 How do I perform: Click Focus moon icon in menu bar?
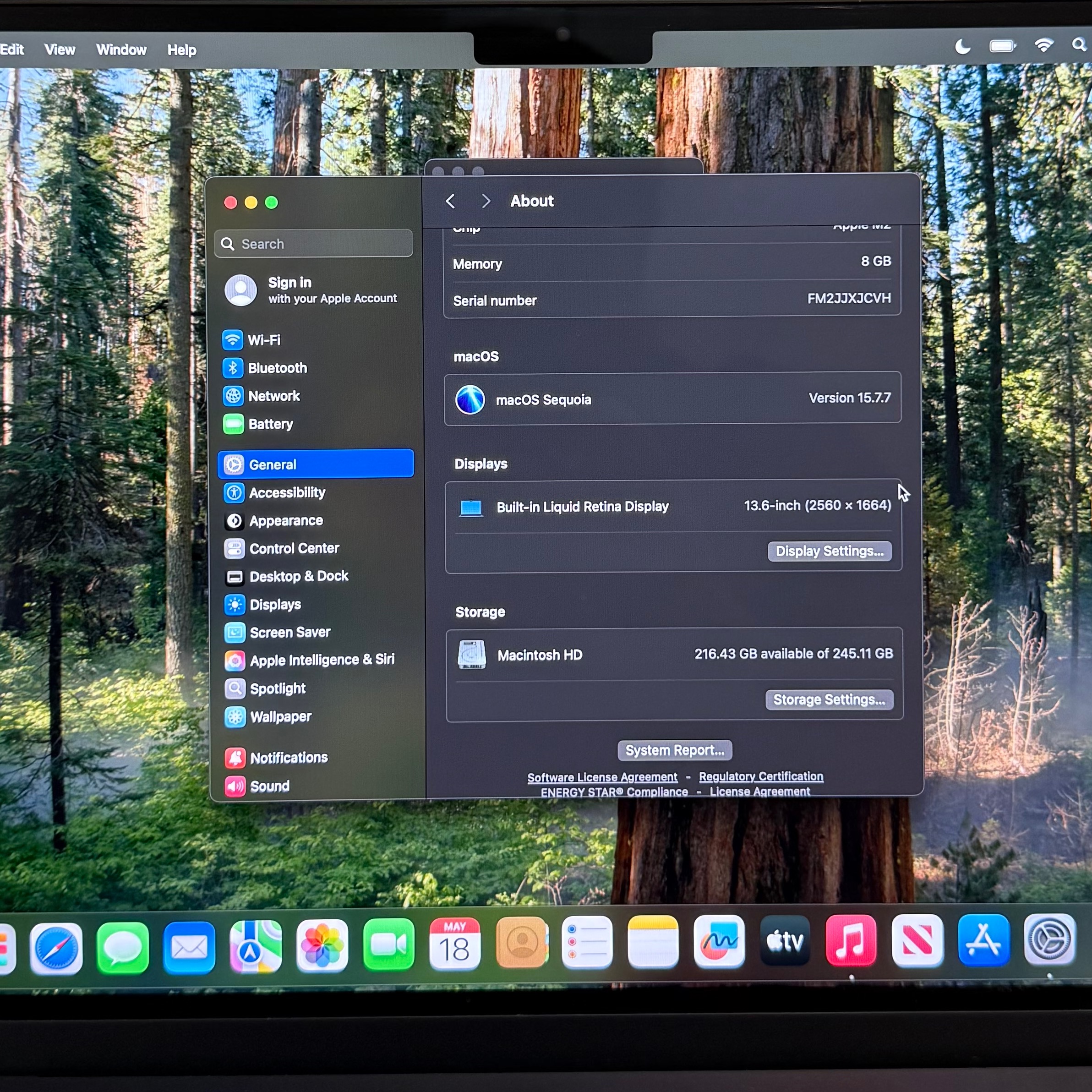point(962,46)
